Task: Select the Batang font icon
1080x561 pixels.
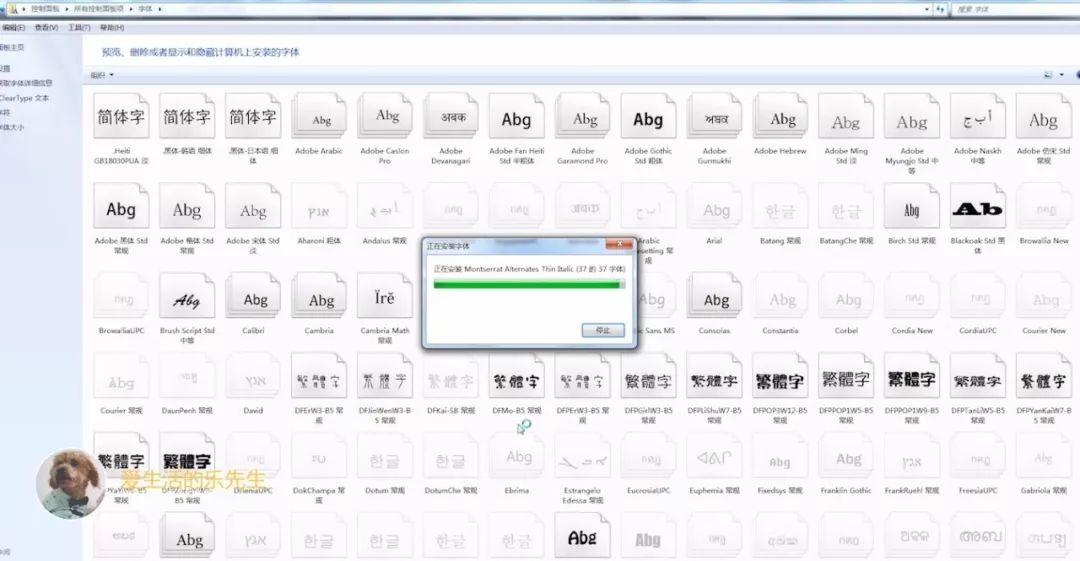Action: pos(780,207)
